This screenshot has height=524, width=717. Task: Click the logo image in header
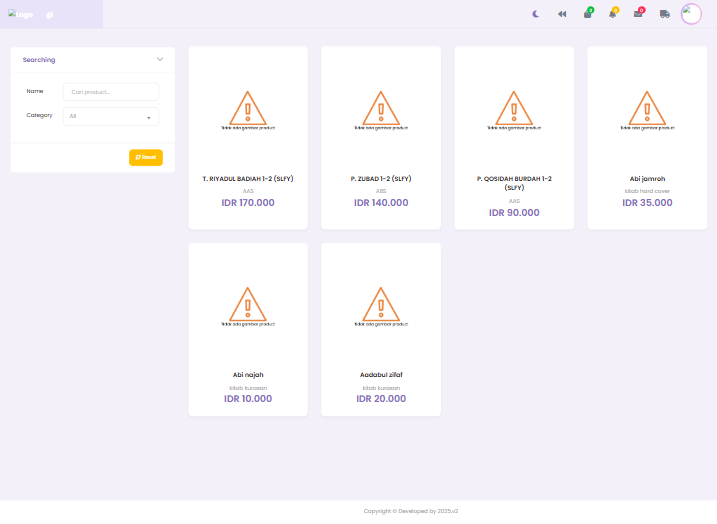[x=20, y=15]
